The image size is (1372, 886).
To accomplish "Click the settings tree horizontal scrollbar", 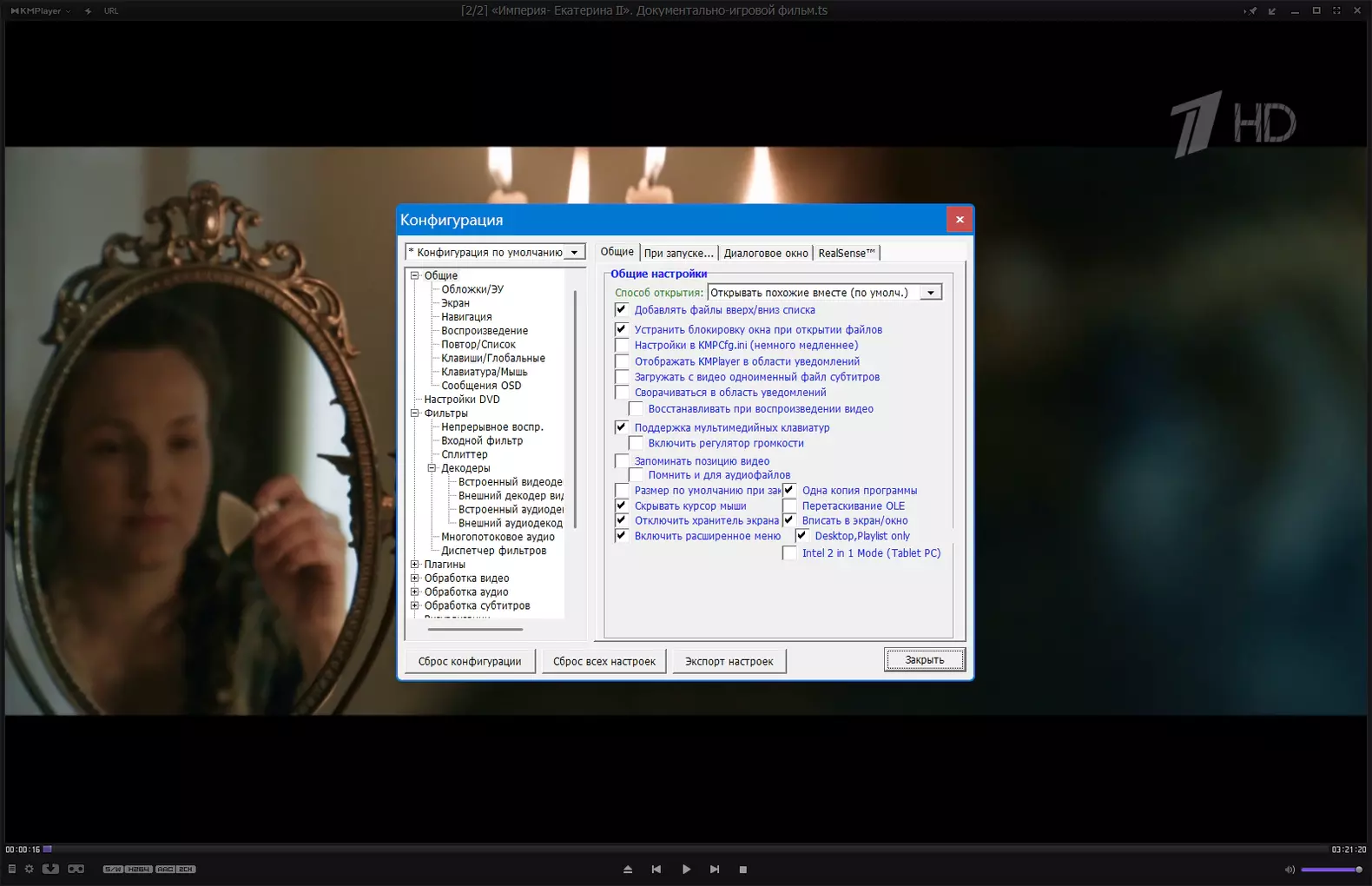I will coord(475,629).
